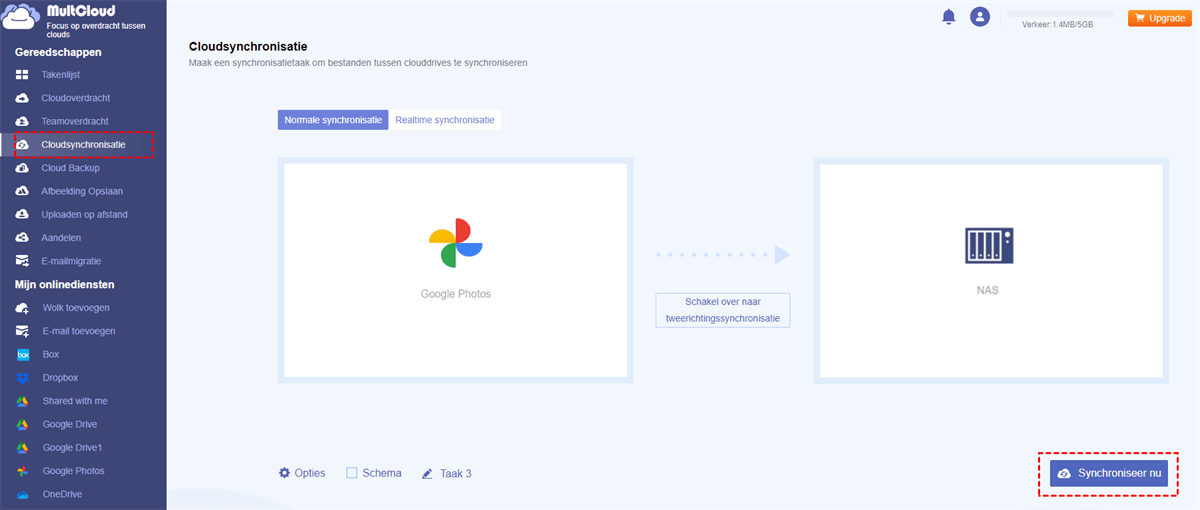Click the Cloud Backup icon
This screenshot has height=510, width=1200.
coord(23,168)
